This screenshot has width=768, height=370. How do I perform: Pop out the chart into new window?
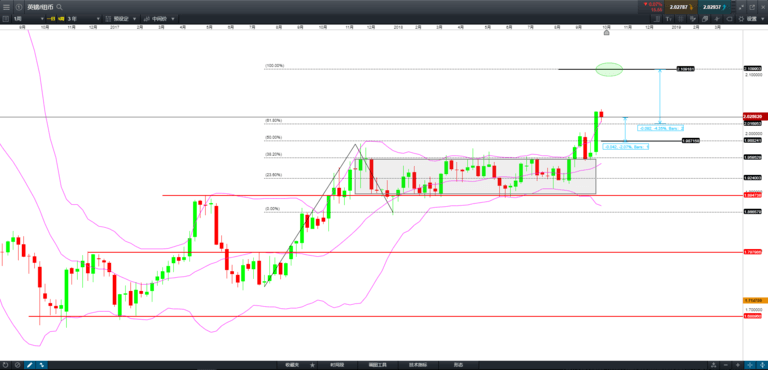(x=752, y=7)
